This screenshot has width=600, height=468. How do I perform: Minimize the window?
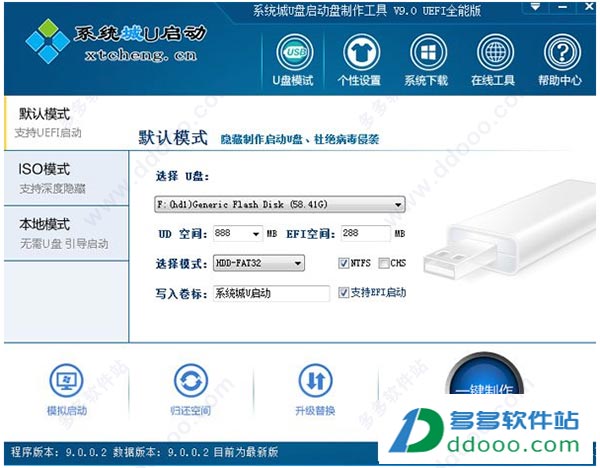(562, 7)
